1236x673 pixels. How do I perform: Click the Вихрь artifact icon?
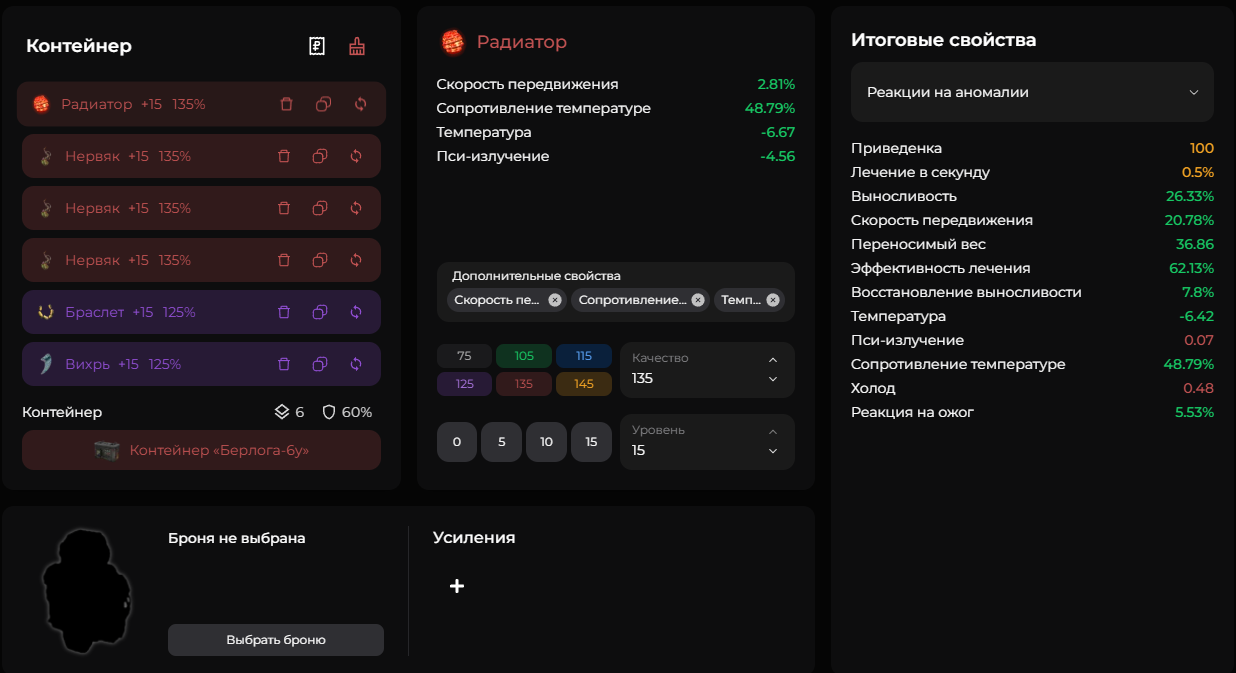click(x=45, y=364)
